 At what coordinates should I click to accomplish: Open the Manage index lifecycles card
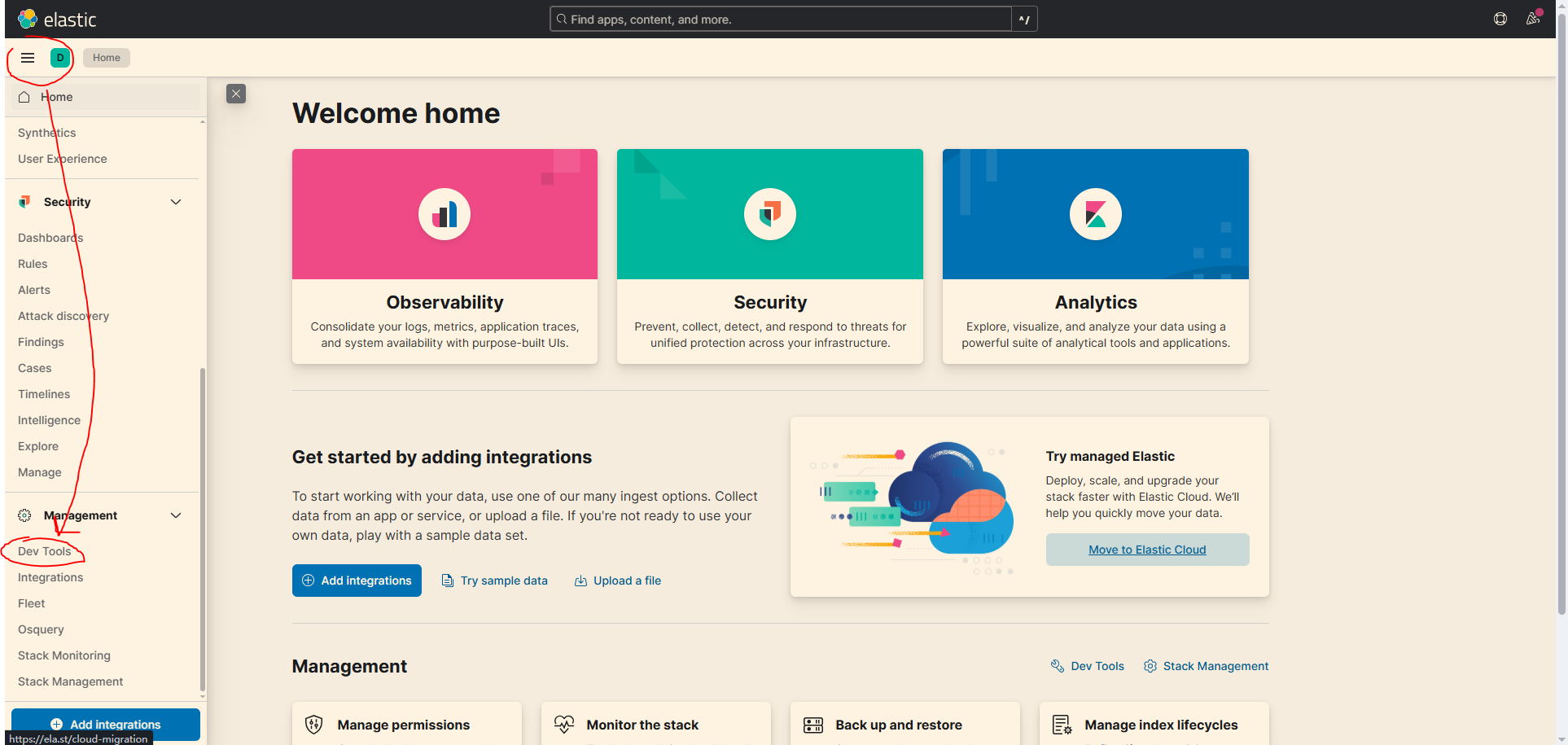(1154, 724)
